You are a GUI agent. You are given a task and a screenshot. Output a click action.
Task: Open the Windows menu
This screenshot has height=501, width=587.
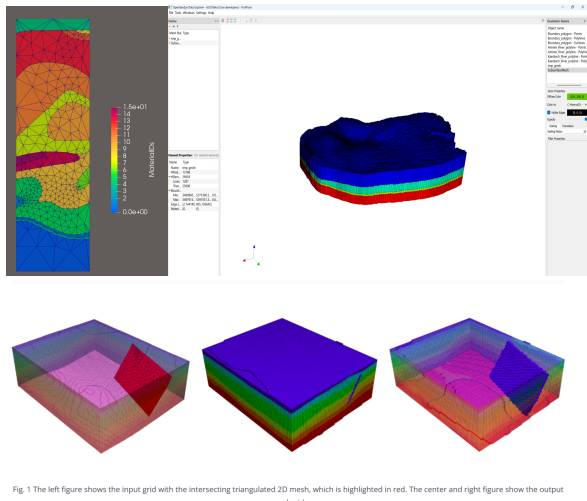point(189,13)
